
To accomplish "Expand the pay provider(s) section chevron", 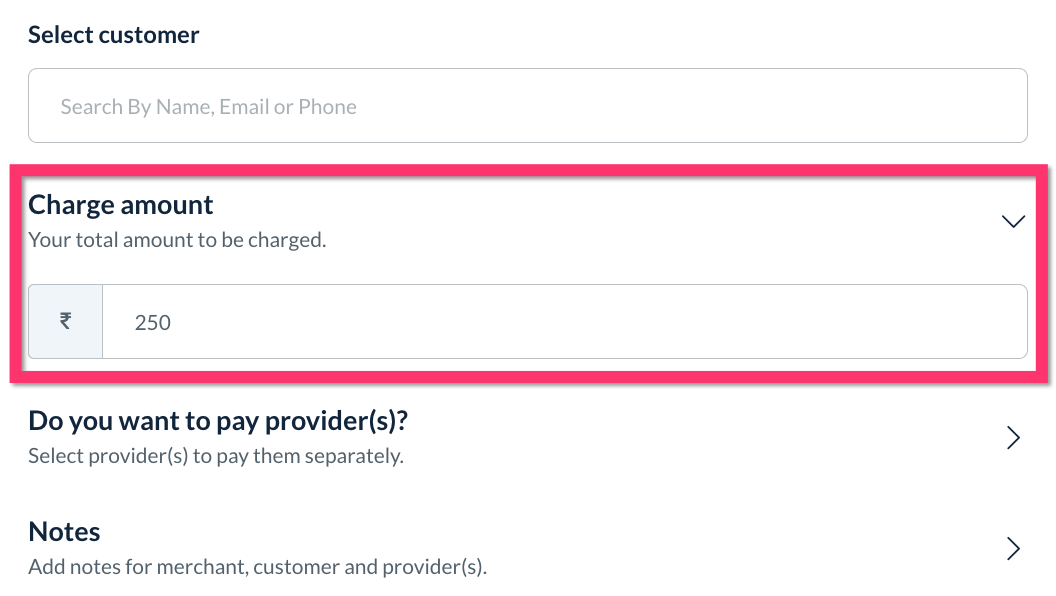I will tap(1013, 438).
